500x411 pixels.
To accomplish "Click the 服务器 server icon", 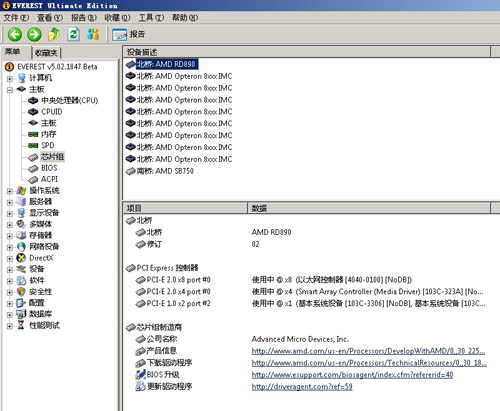I will (x=21, y=202).
